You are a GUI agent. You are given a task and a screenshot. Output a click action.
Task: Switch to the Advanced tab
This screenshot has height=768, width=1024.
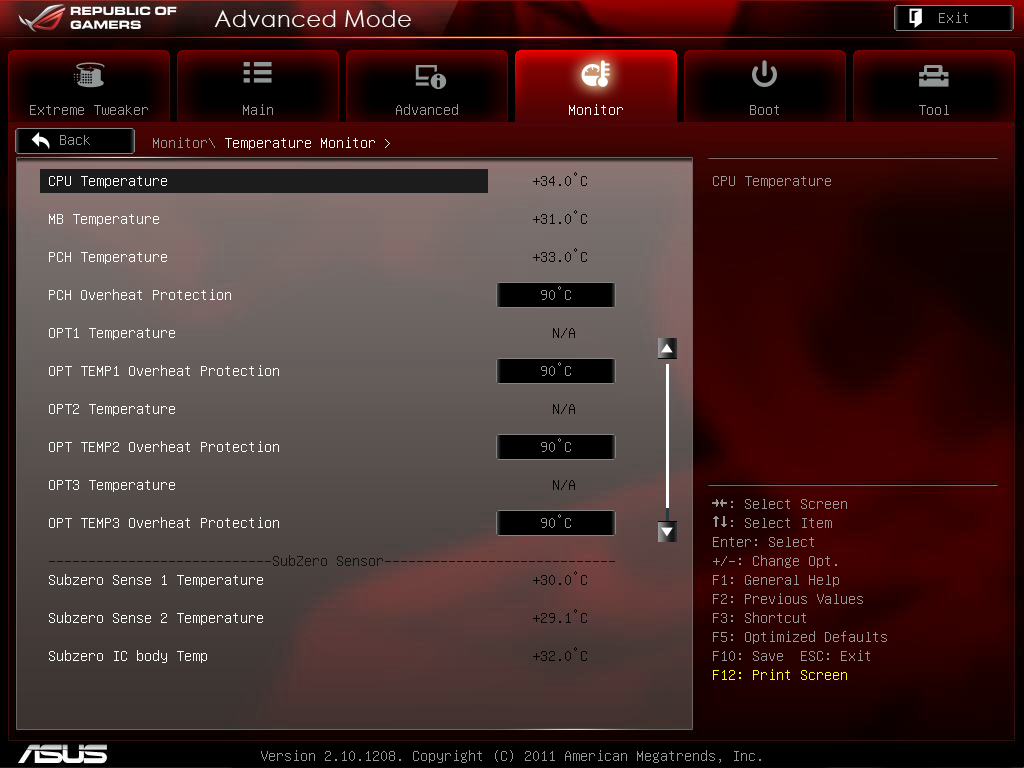coord(427,86)
